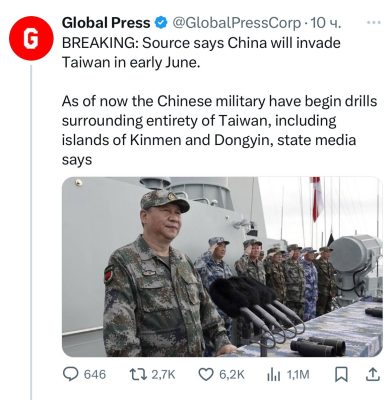Open the three-dot more options menu
This screenshot has height=400, width=392.
pyautogui.click(x=374, y=22)
